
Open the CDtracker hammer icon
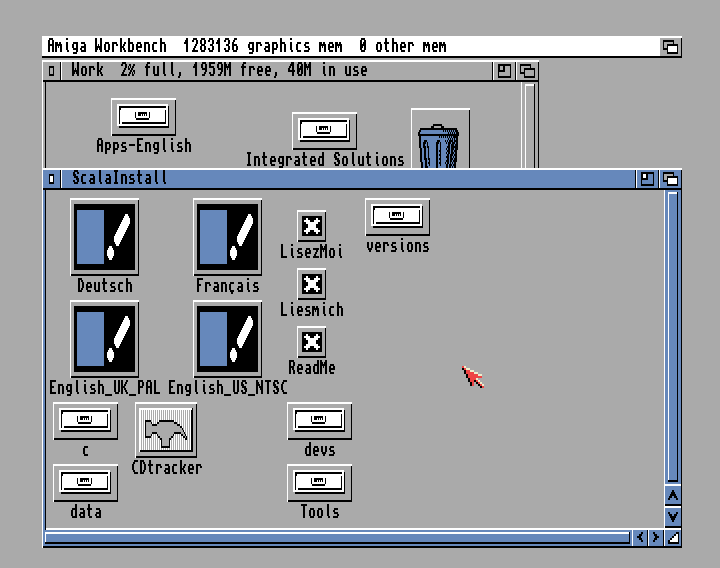click(166, 431)
